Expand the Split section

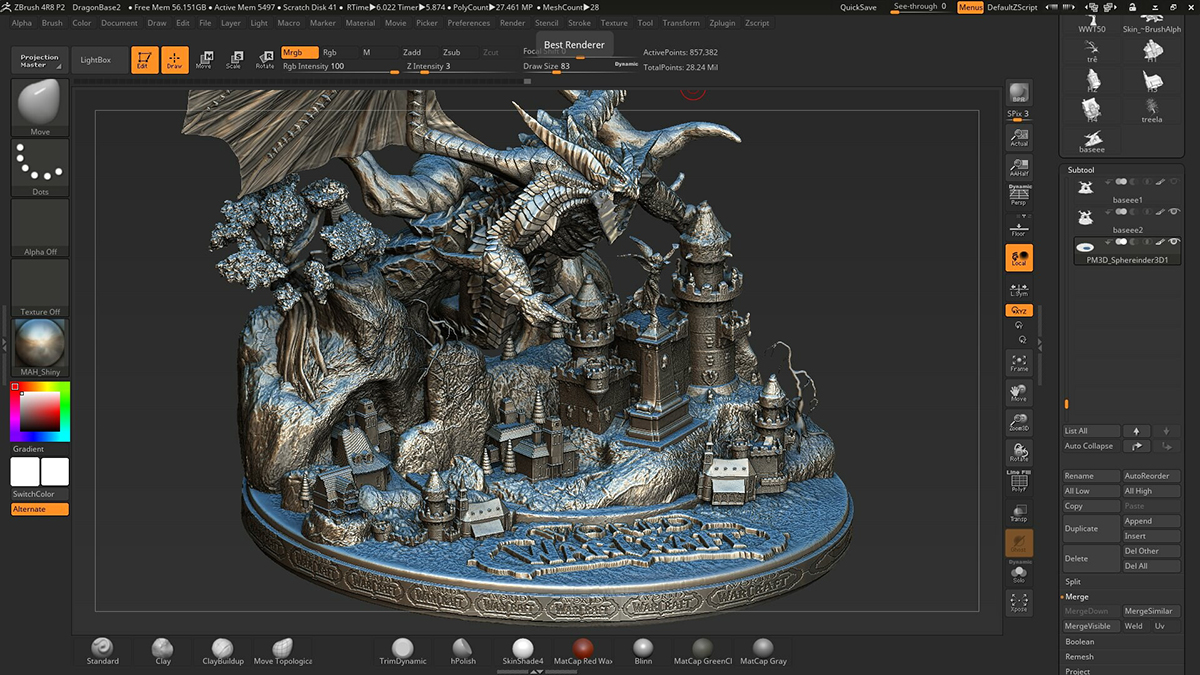point(1073,581)
